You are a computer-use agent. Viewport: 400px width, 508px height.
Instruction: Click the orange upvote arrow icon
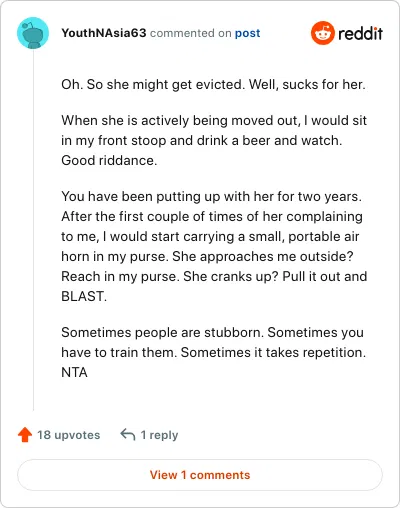[25, 435]
